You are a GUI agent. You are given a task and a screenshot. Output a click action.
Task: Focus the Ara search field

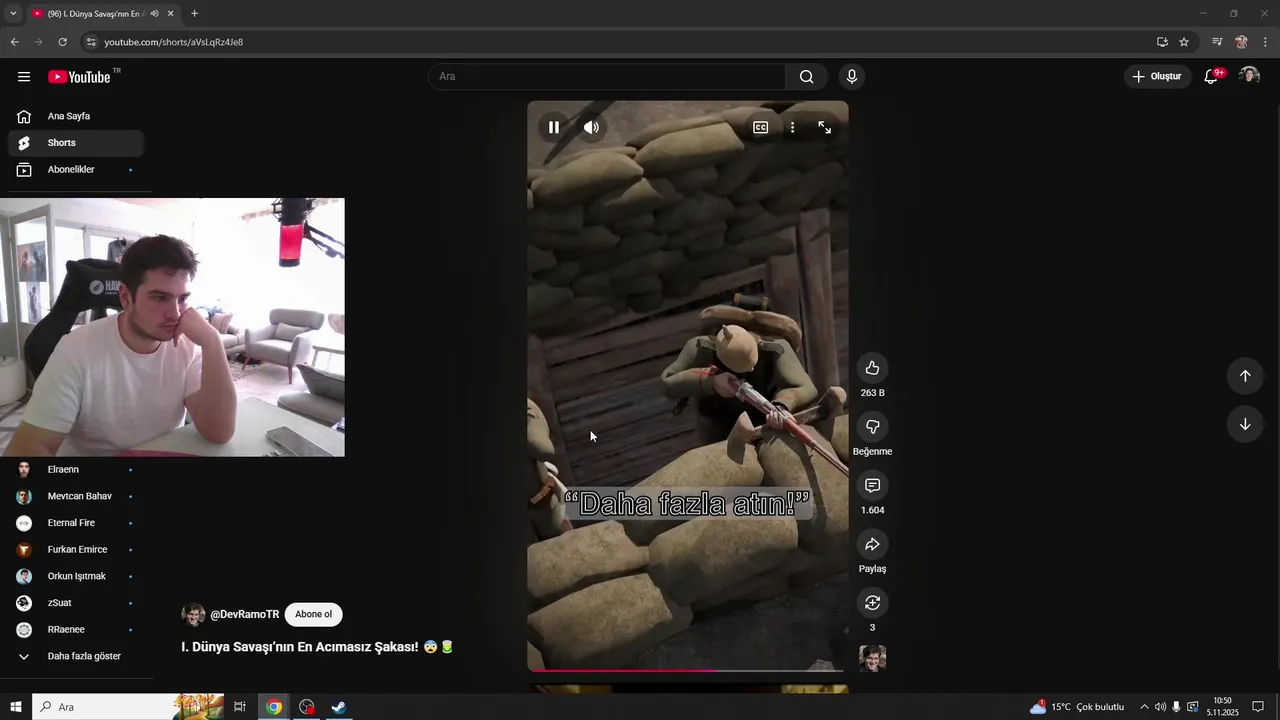[x=607, y=77]
